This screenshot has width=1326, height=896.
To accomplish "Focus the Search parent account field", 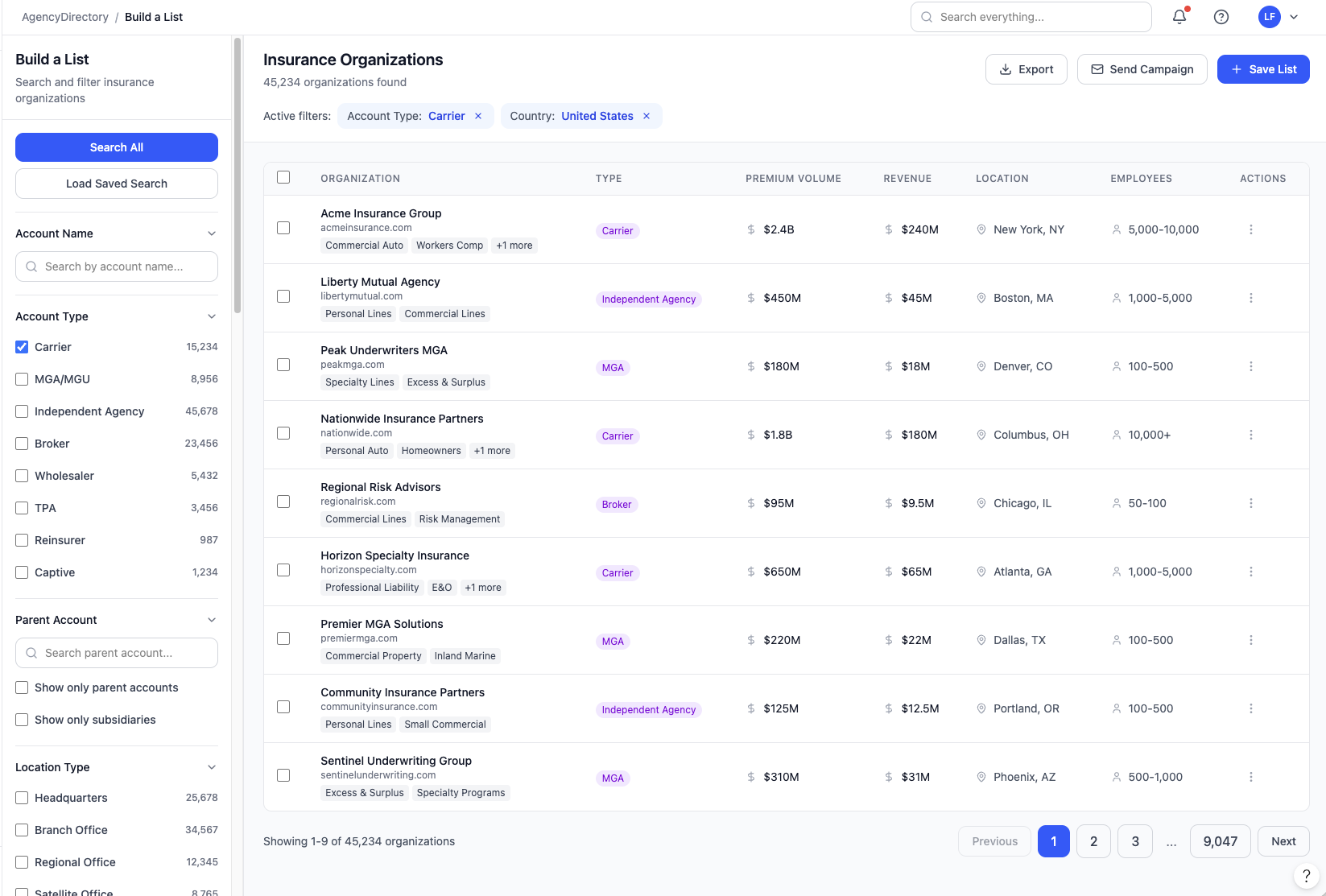I will point(117,653).
